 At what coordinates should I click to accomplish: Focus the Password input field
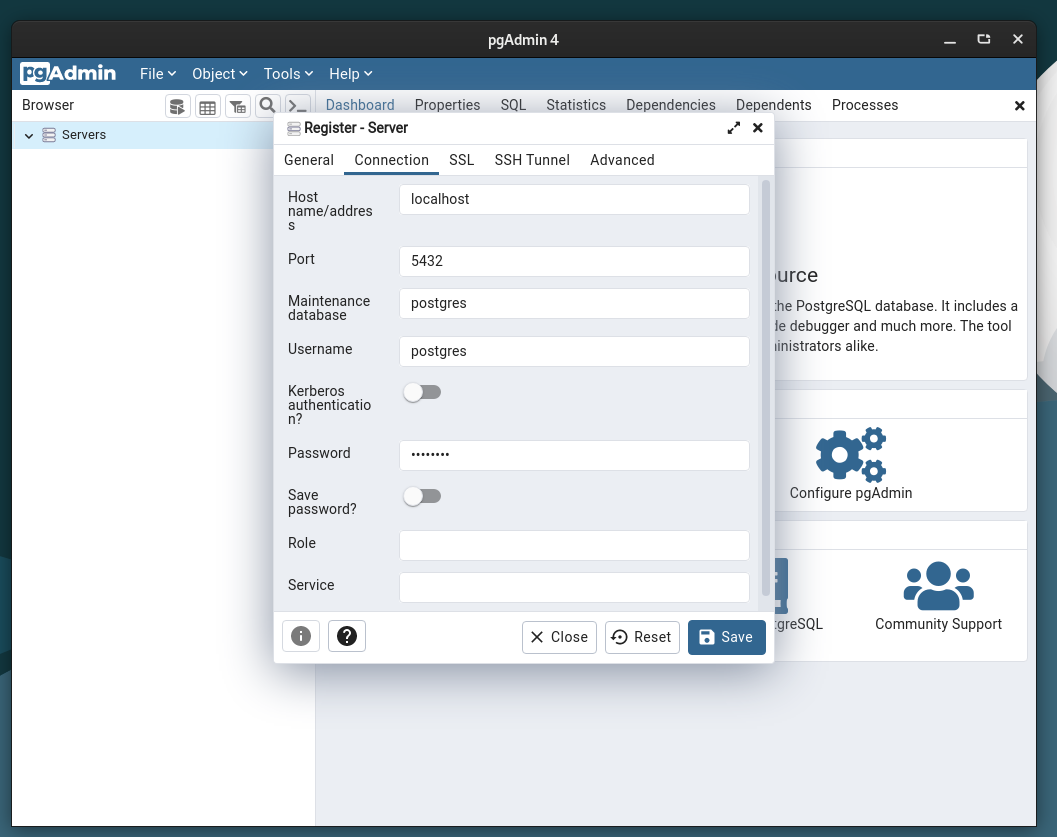(574, 456)
